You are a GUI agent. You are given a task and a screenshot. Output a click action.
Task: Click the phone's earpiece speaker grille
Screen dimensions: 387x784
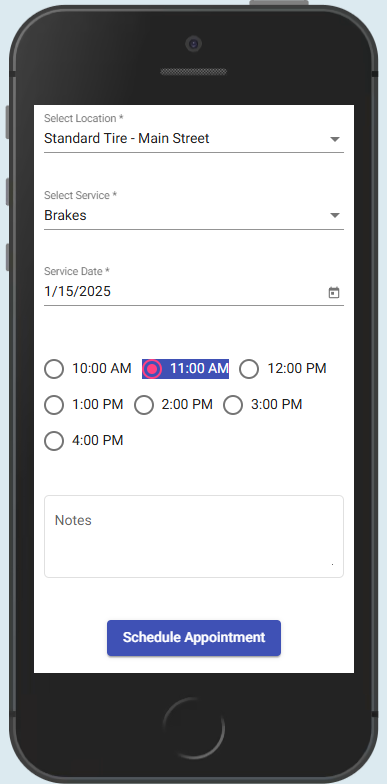(x=194, y=72)
